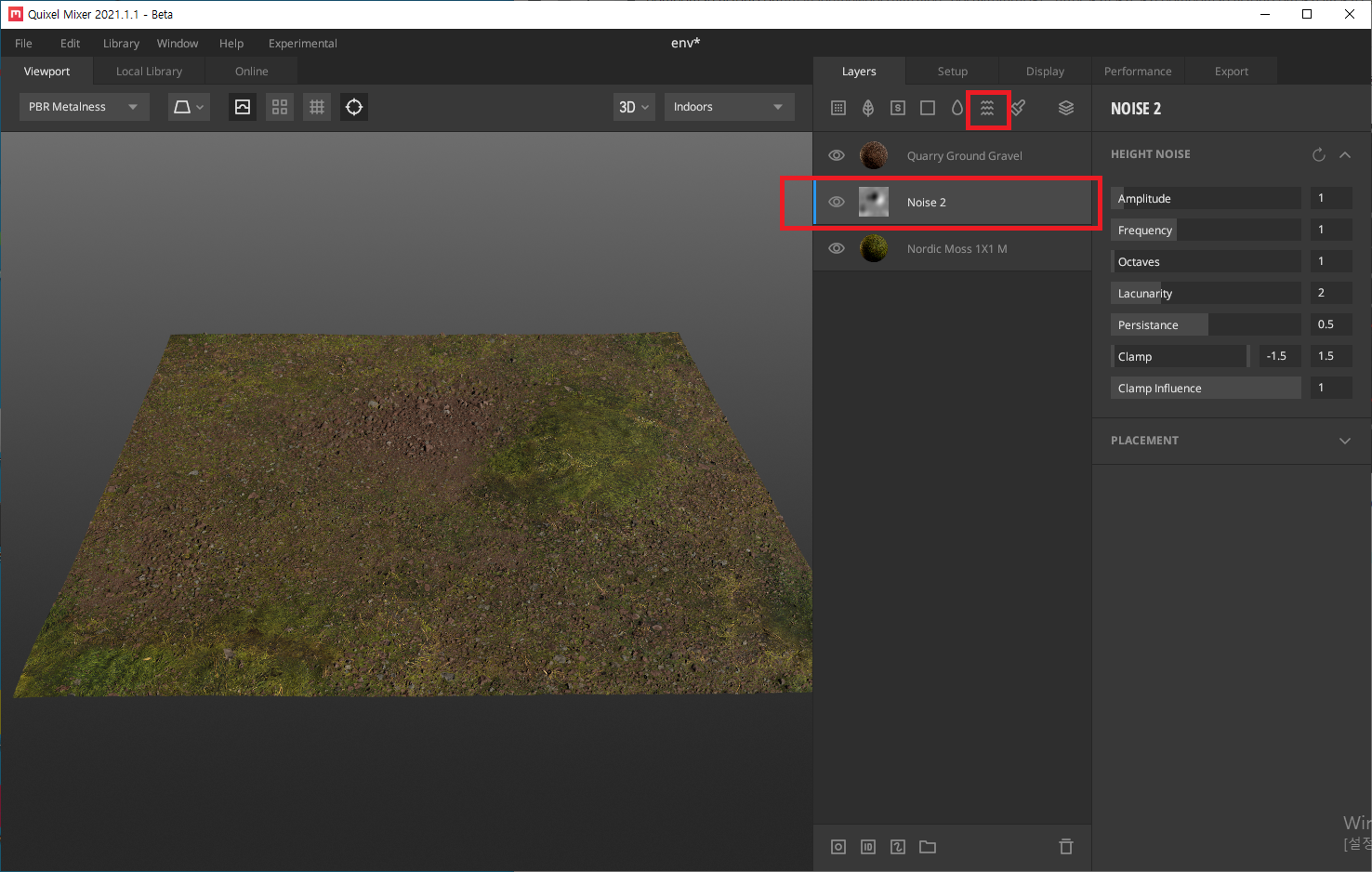Click the NOISE 2 properties title

[x=1136, y=109]
